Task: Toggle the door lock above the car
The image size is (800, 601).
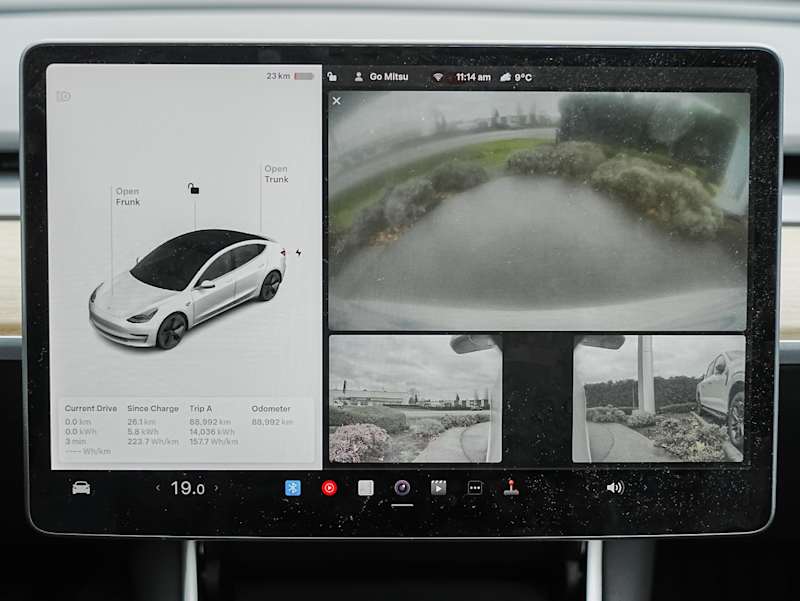Action: tap(193, 189)
